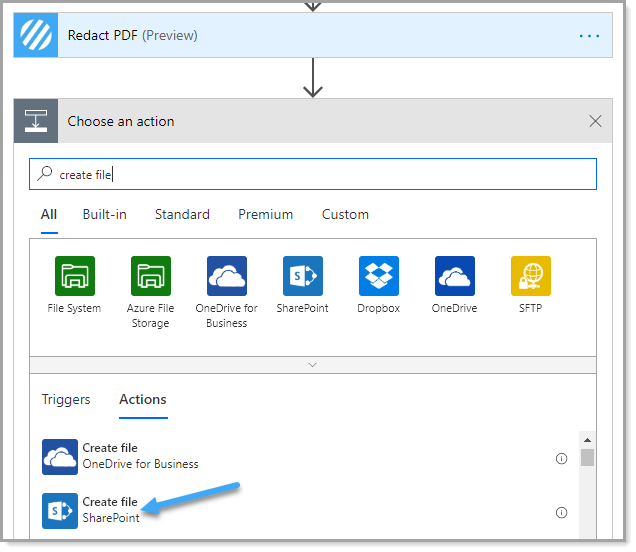
Task: Select the SharePoint connector icon
Action: pyautogui.click(x=303, y=276)
